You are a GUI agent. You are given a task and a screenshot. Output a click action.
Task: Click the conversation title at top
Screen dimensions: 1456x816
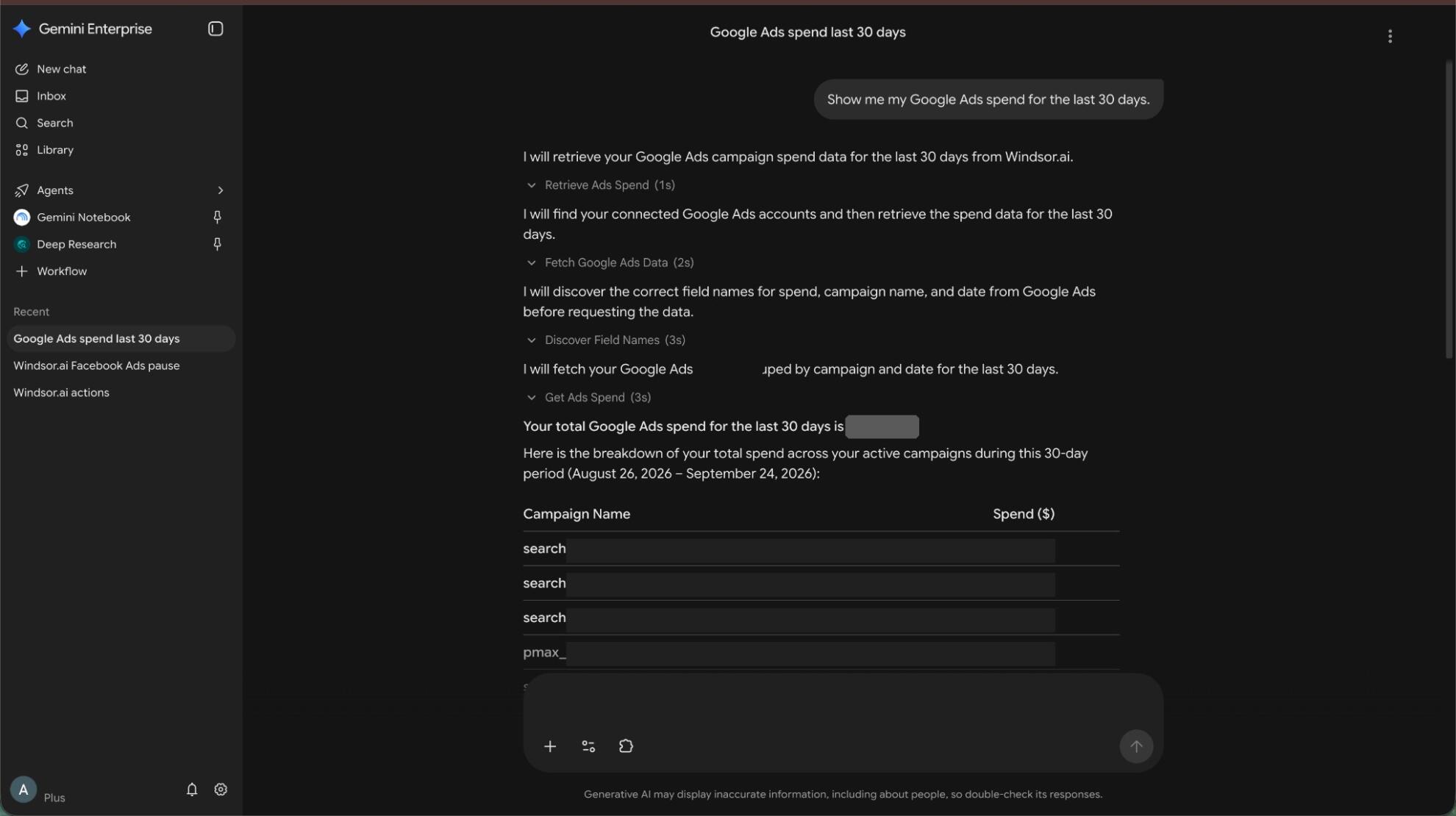807,32
